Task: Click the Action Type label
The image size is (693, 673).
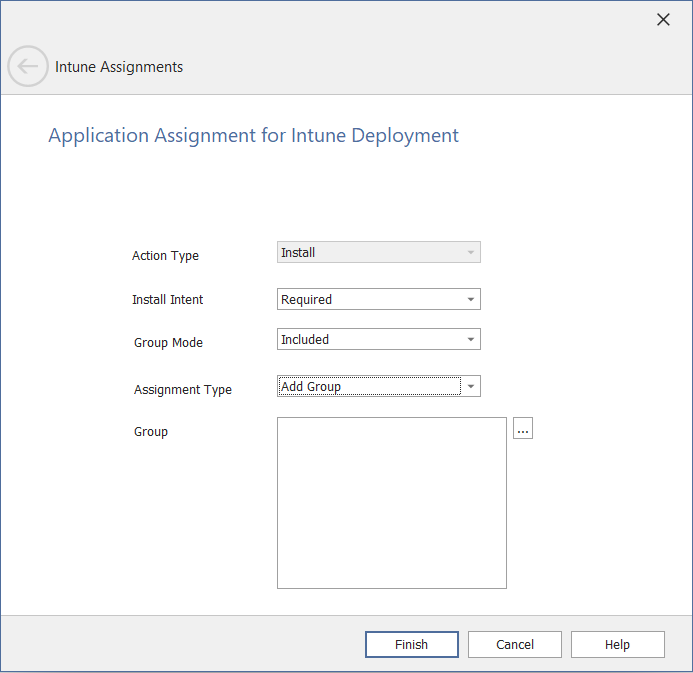Action: [x=165, y=256]
